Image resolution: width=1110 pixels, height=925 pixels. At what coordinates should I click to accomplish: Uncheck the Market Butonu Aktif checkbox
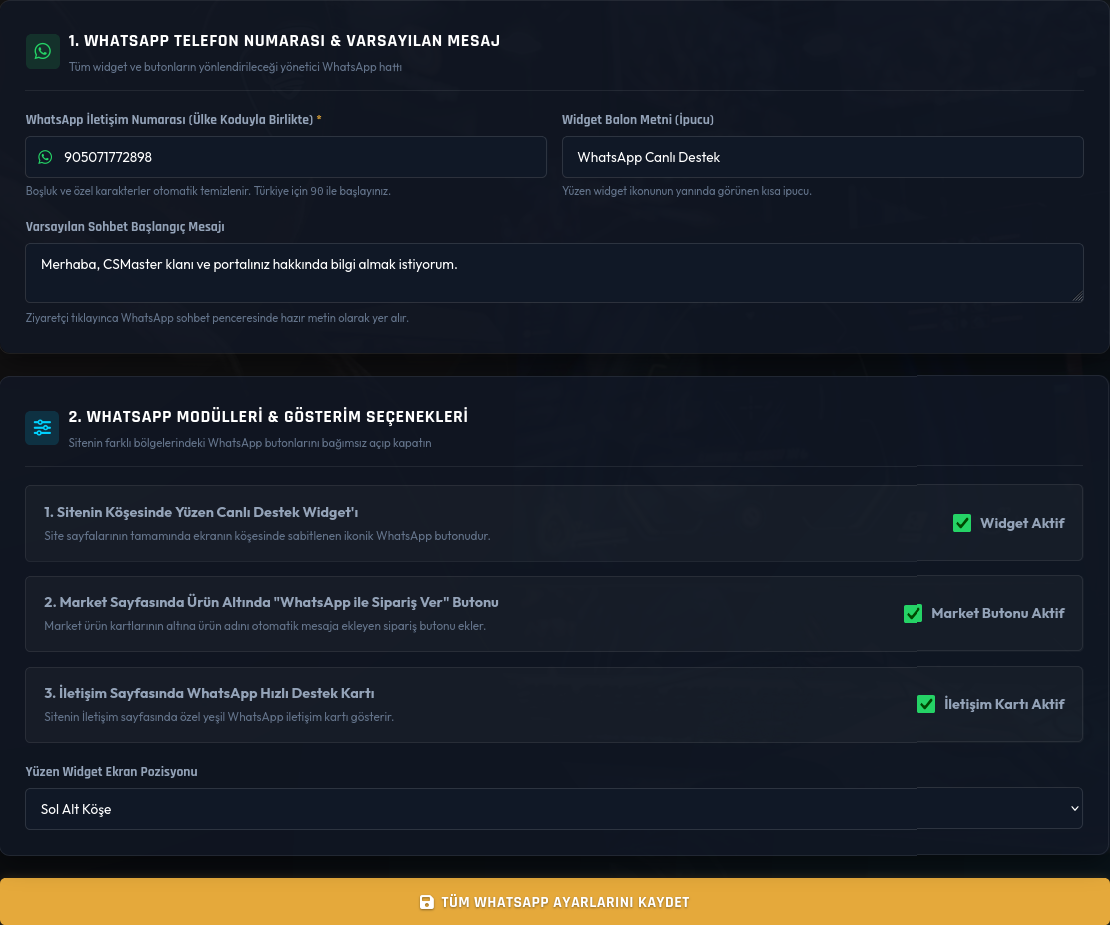pos(912,614)
